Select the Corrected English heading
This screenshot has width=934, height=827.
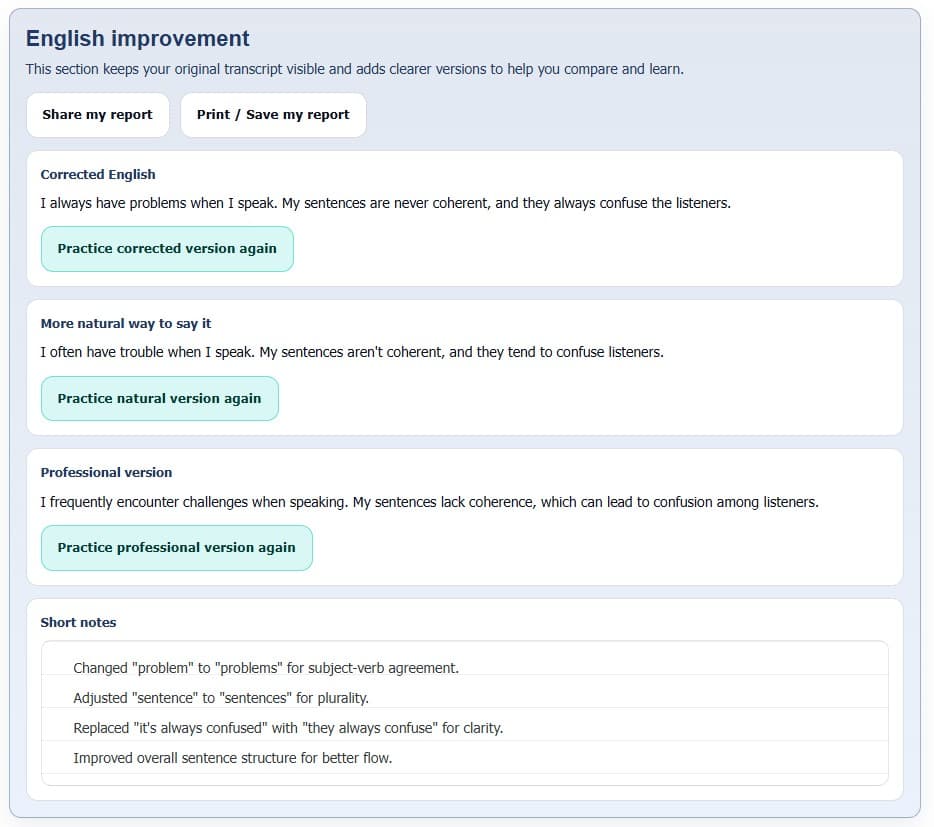point(98,174)
